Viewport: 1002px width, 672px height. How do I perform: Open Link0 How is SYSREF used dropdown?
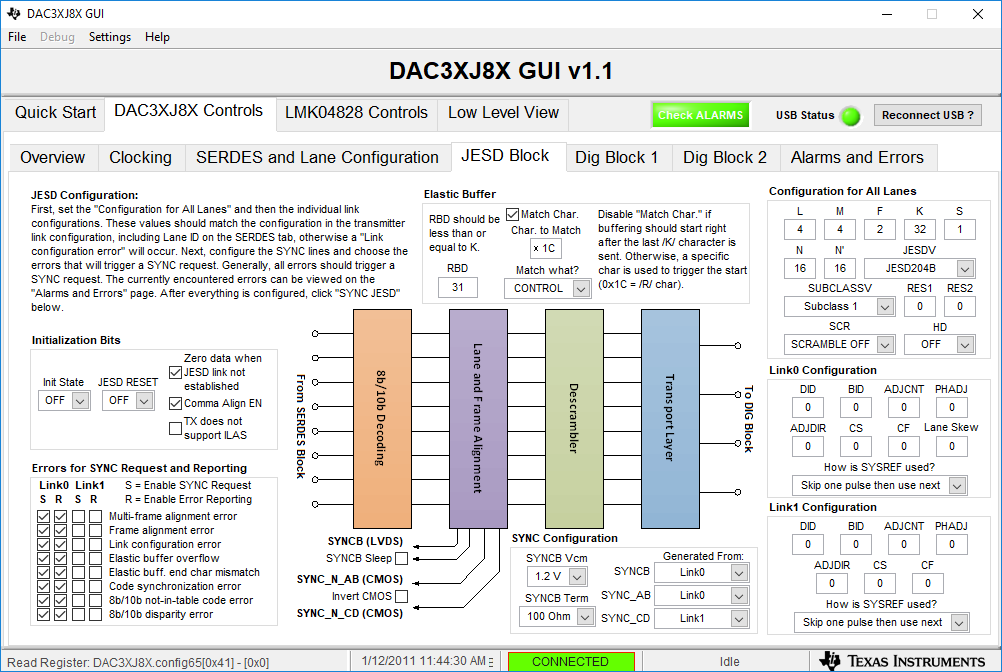pos(879,485)
